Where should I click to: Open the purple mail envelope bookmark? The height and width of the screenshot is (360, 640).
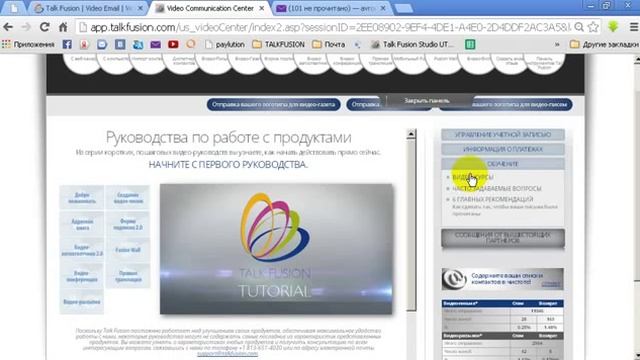pyautogui.click(x=155, y=44)
